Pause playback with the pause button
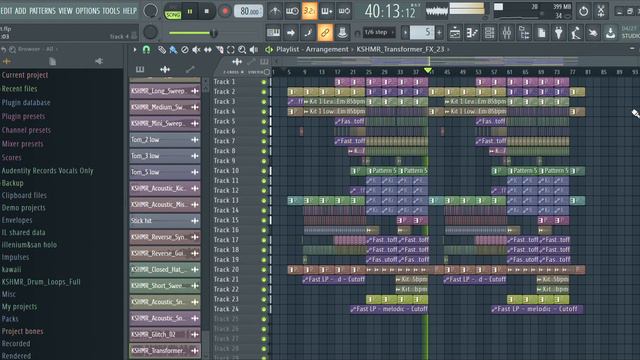The width and height of the screenshot is (640, 360). tap(190, 12)
